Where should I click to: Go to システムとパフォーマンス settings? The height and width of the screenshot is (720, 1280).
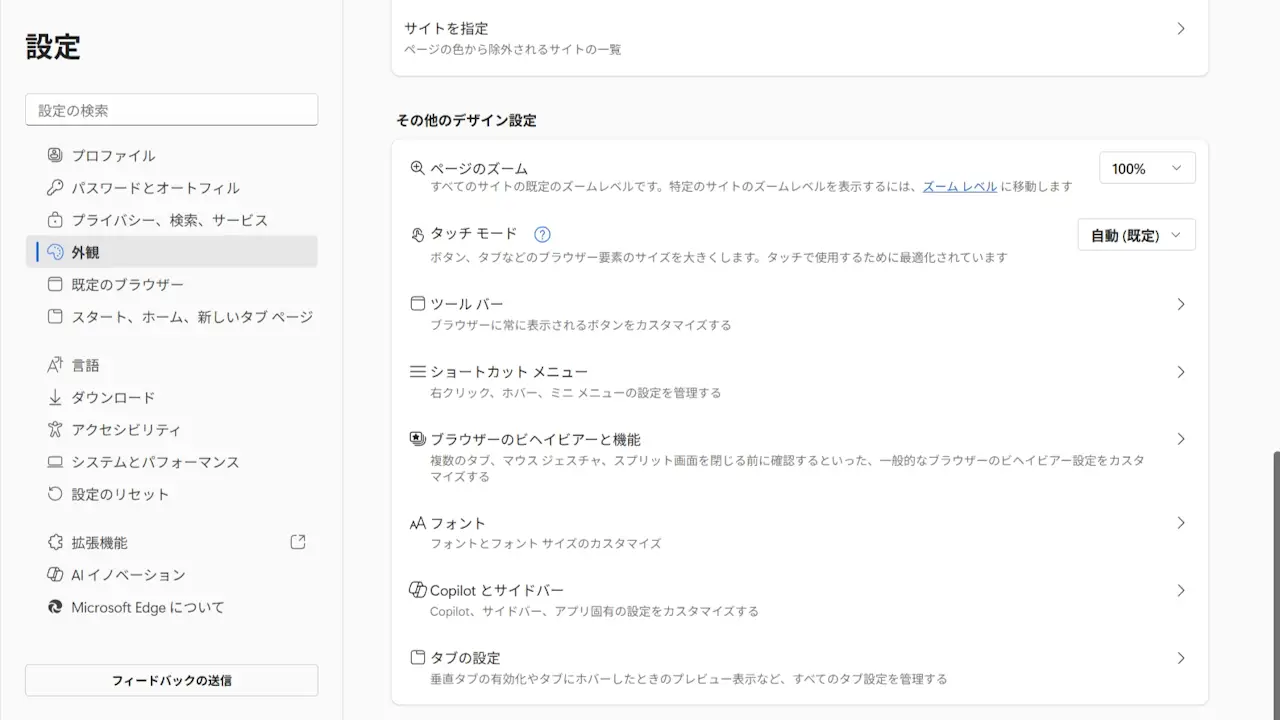pyautogui.click(x=155, y=462)
